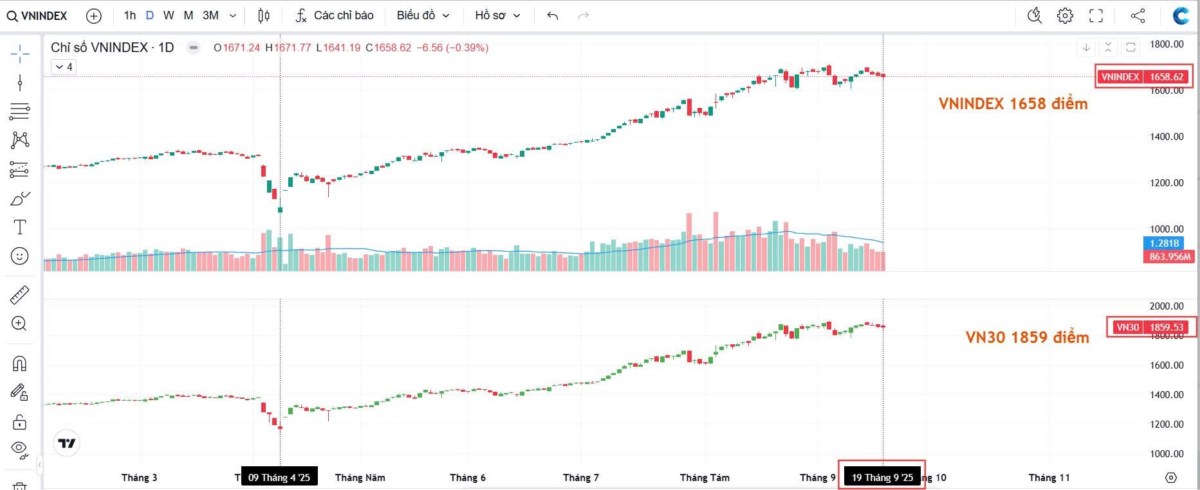Share the chart
The height and width of the screenshot is (490, 1200).
click(x=1137, y=16)
